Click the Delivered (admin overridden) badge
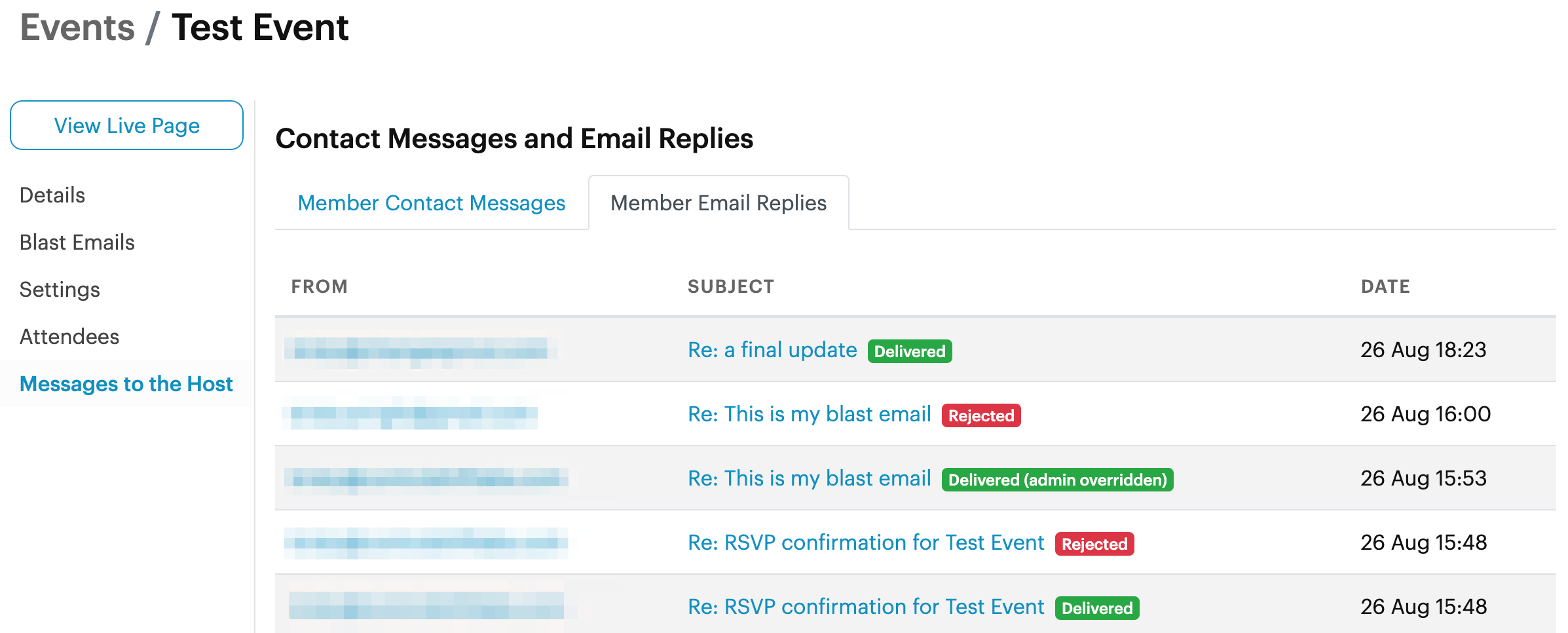1568x633 pixels. pyautogui.click(x=1056, y=480)
